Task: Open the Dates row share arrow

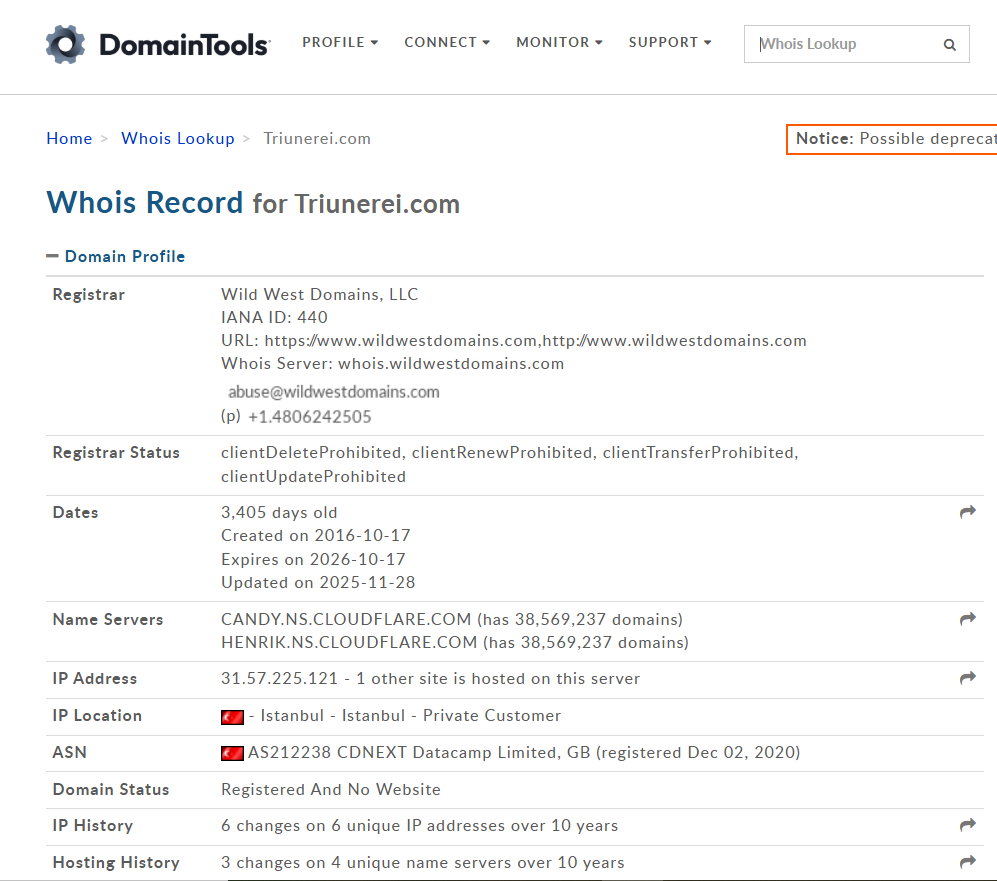Action: click(x=967, y=512)
